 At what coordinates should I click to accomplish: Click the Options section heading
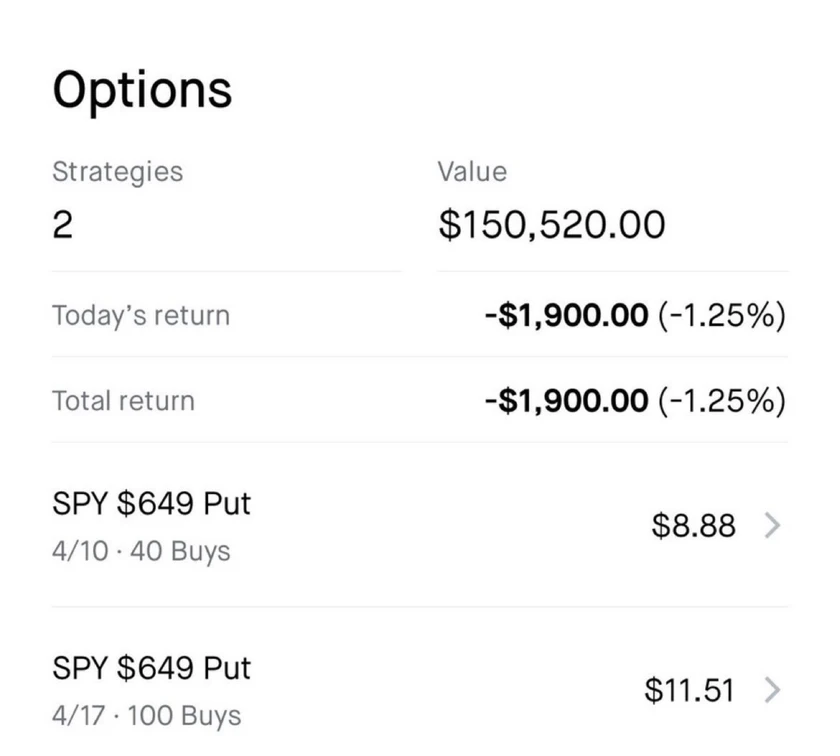[142, 90]
